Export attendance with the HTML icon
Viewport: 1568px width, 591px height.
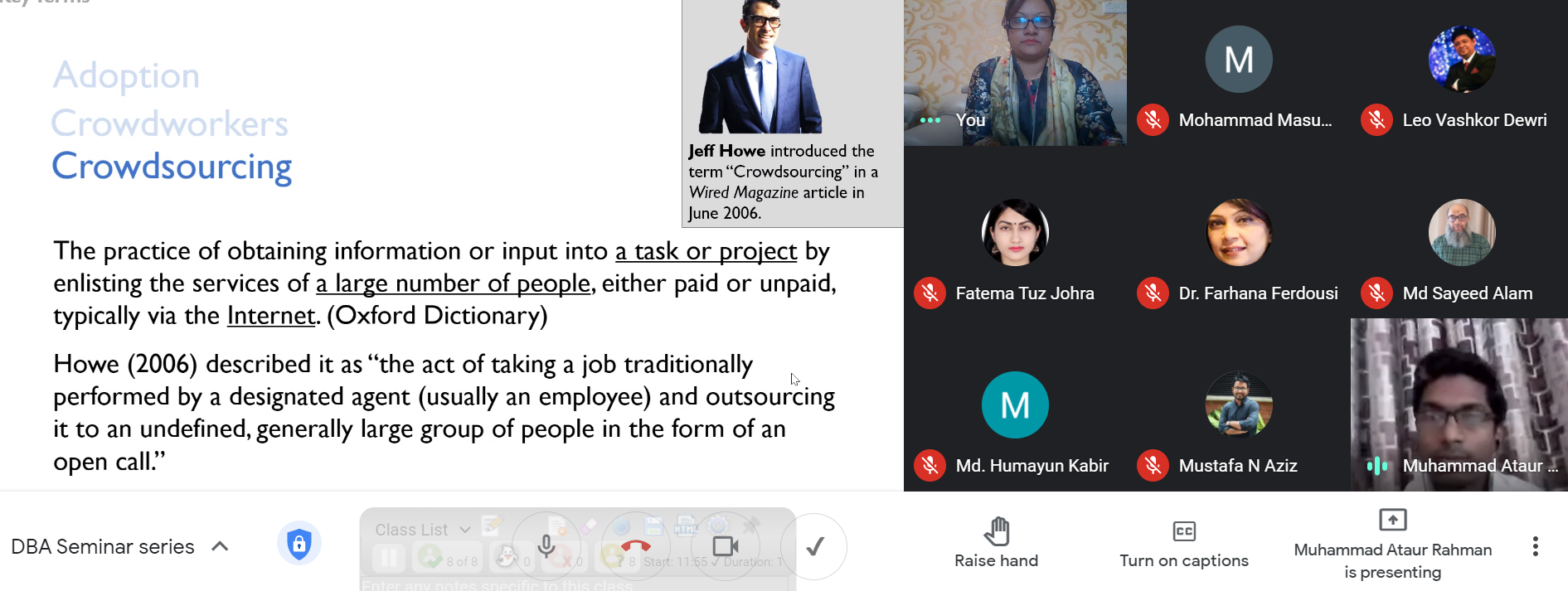[687, 525]
